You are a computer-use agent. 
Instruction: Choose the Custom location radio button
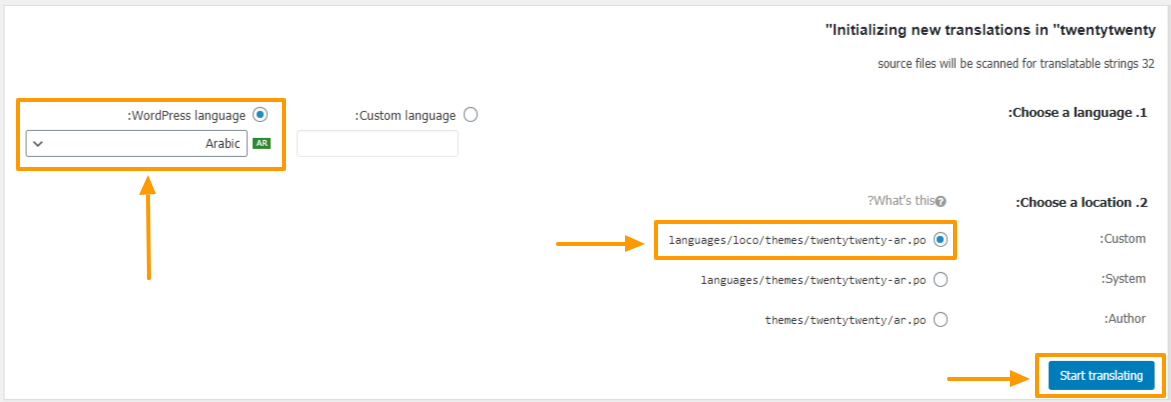tap(940, 240)
